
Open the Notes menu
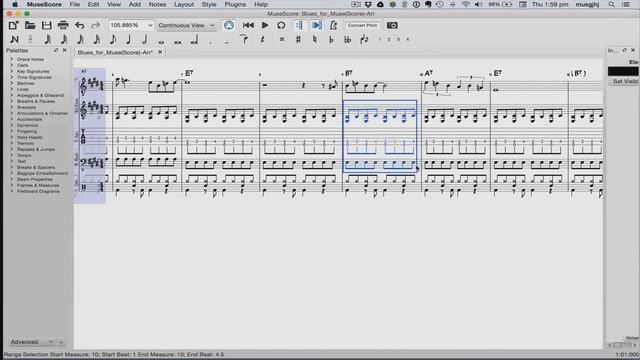(157, 4)
